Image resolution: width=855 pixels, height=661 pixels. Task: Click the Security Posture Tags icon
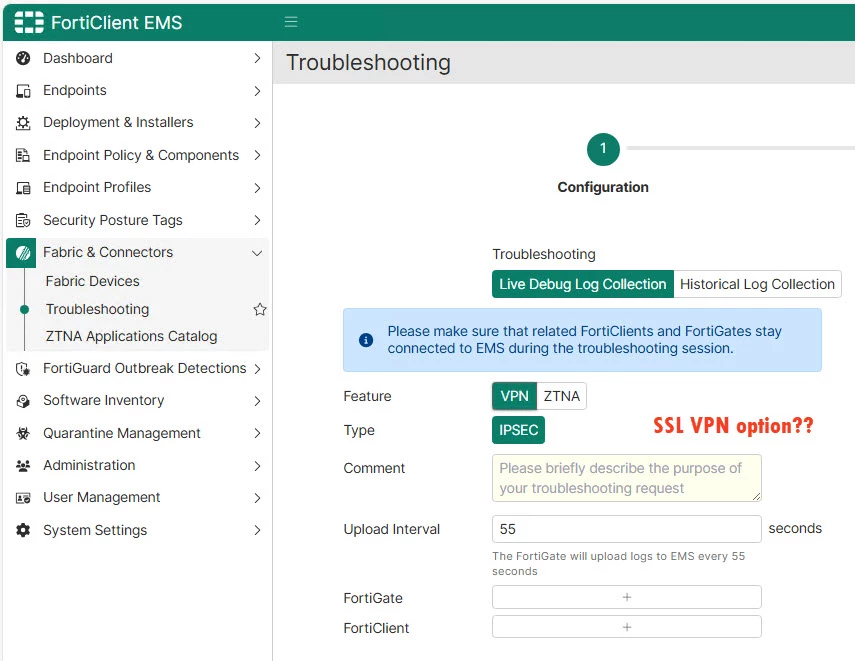[23, 220]
